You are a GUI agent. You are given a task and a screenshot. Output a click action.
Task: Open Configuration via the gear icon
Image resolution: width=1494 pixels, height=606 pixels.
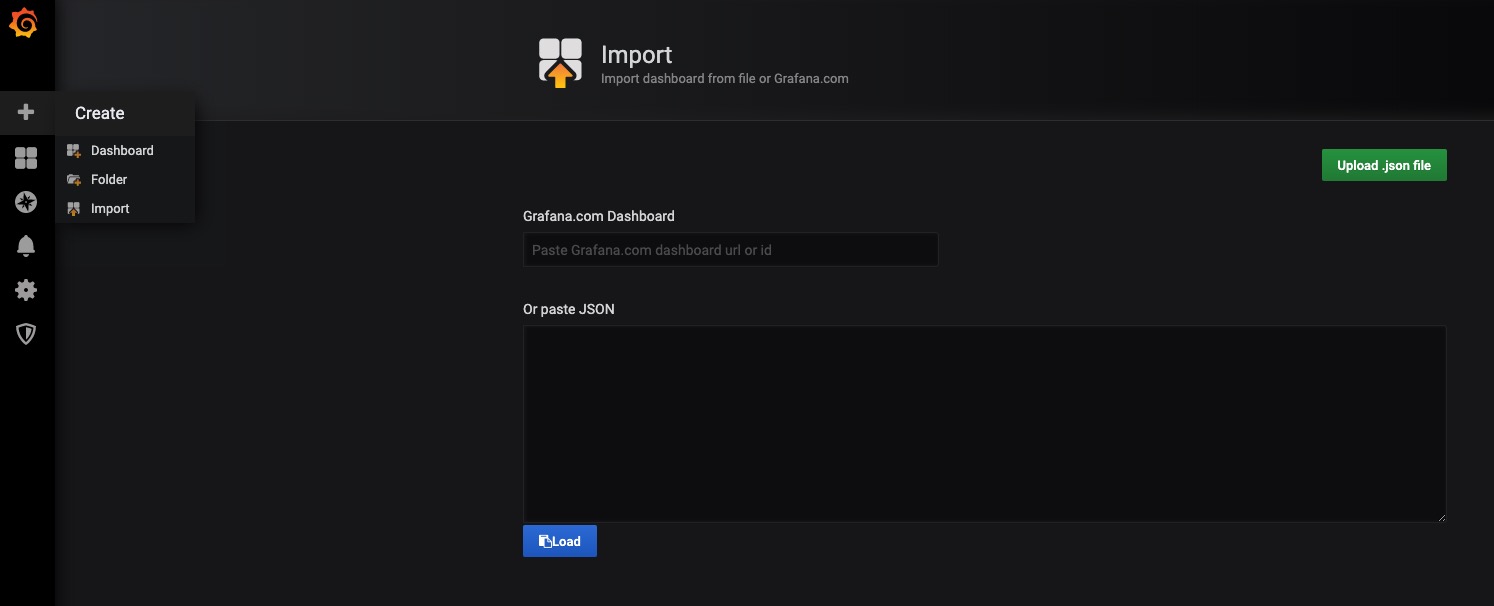pos(26,290)
